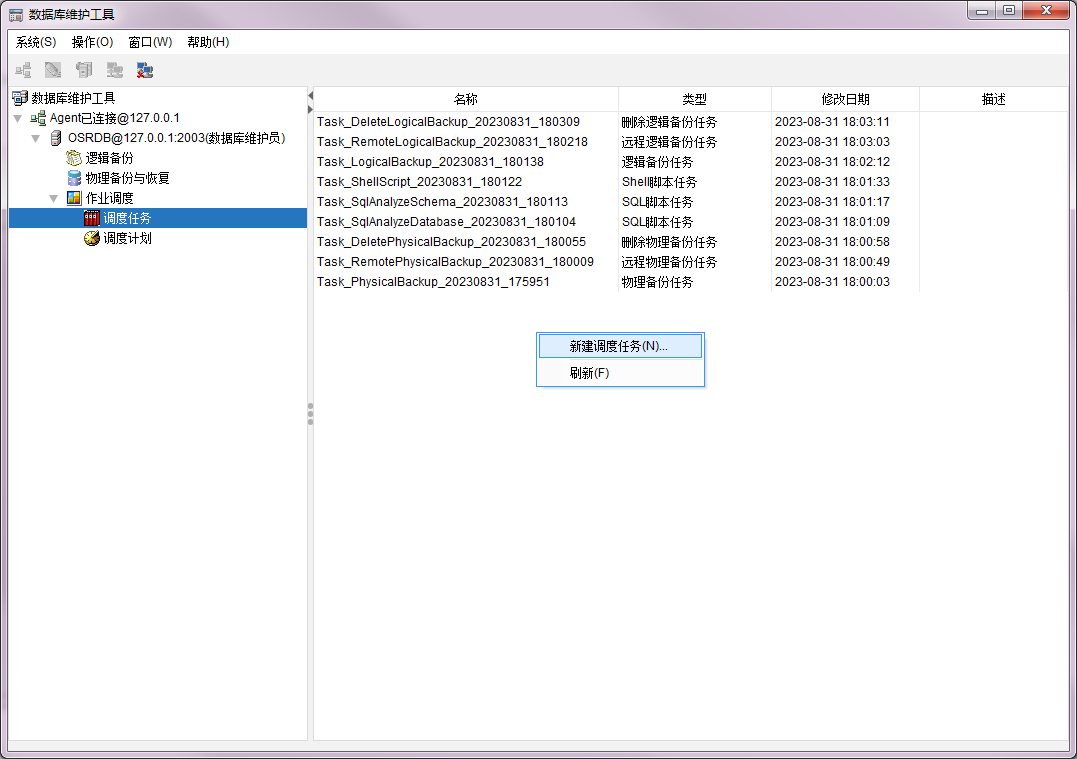Click the 数据库维护工具 root node icon
1077x759 pixels.
(20, 98)
